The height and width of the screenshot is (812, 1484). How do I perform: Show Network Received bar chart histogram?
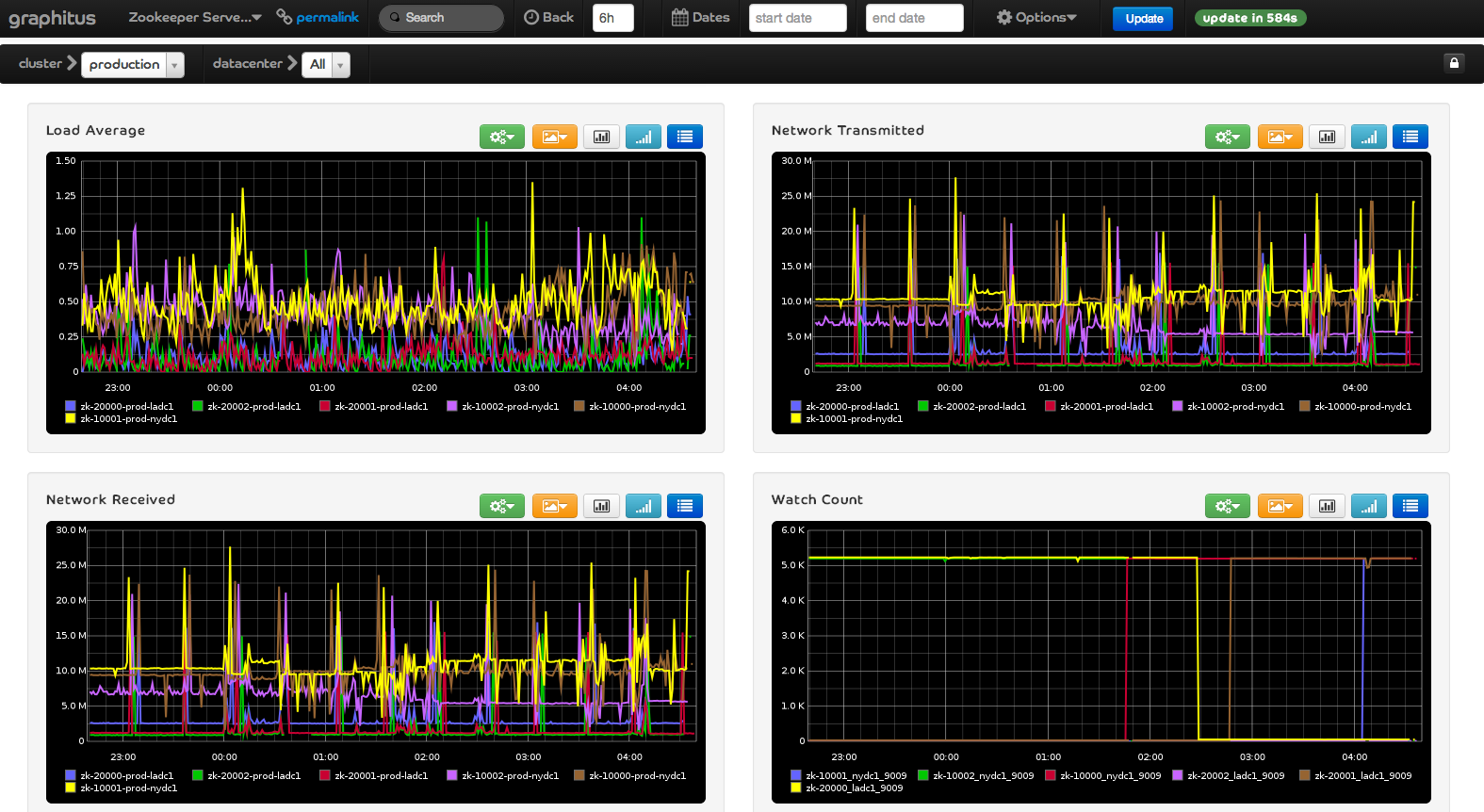(x=601, y=506)
